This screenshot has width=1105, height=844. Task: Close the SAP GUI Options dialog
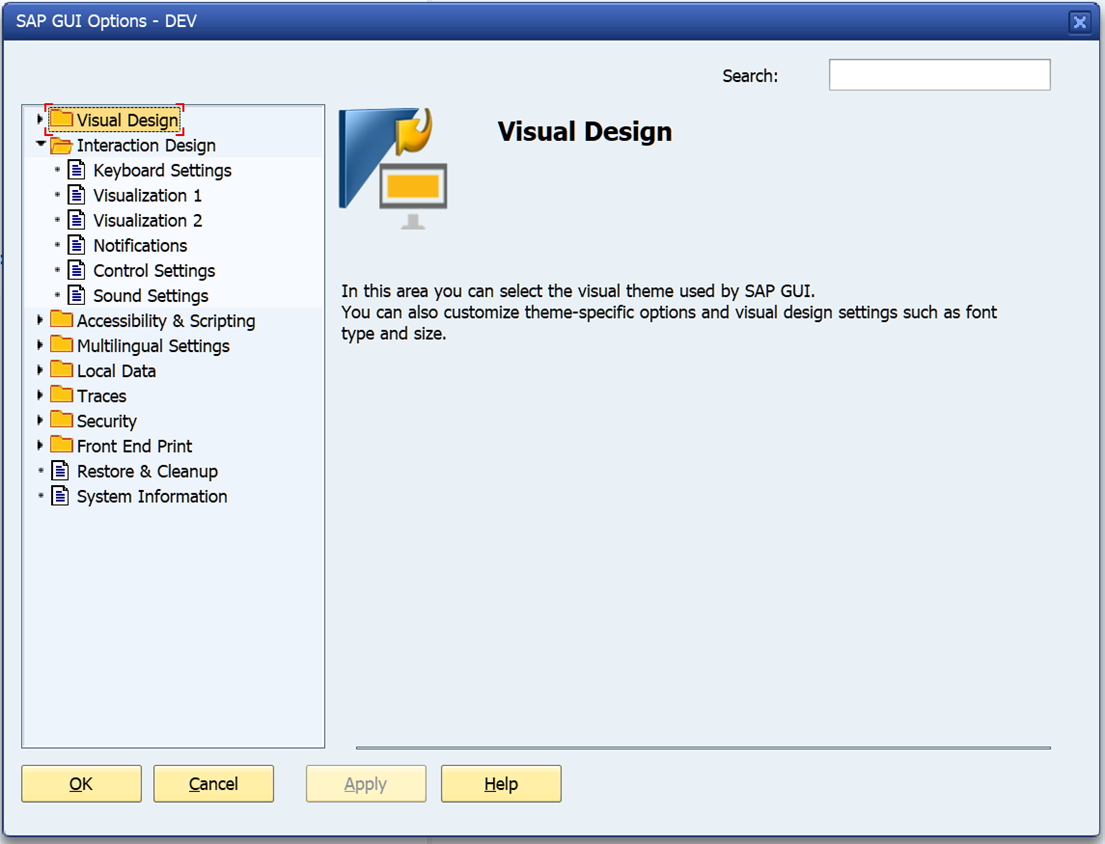click(1079, 22)
